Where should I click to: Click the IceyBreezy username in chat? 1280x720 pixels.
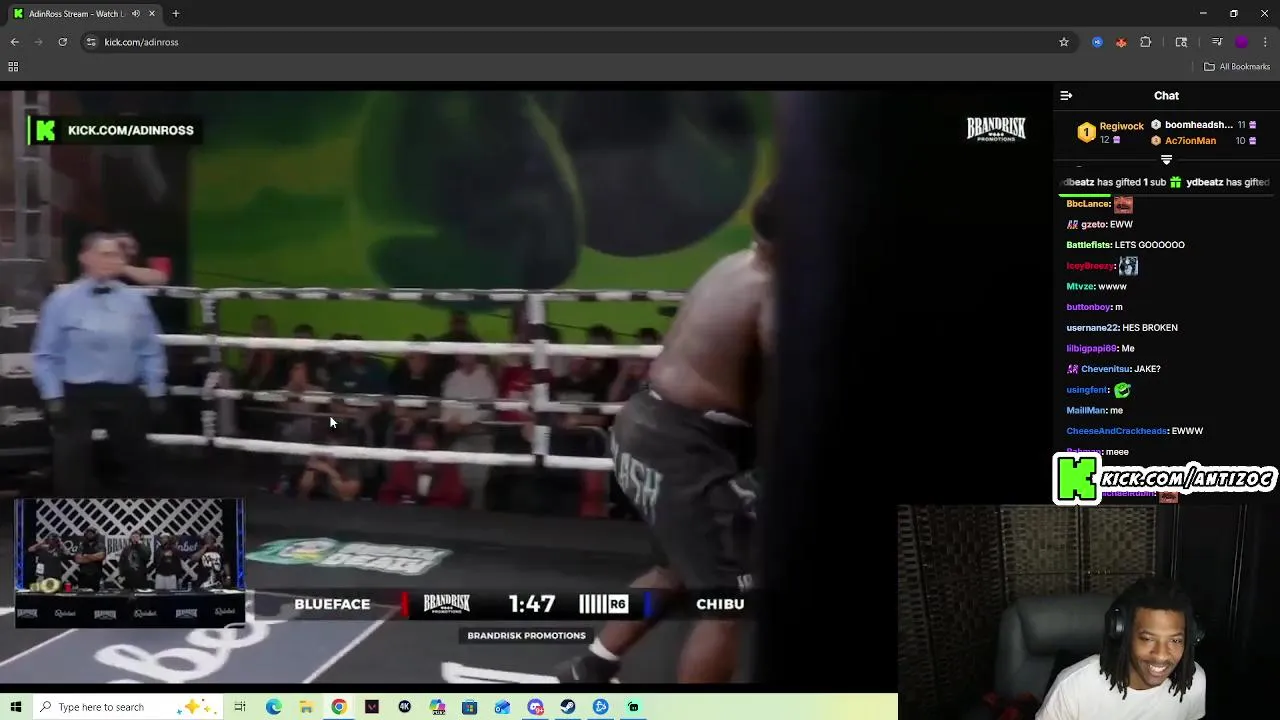pyautogui.click(x=1090, y=266)
